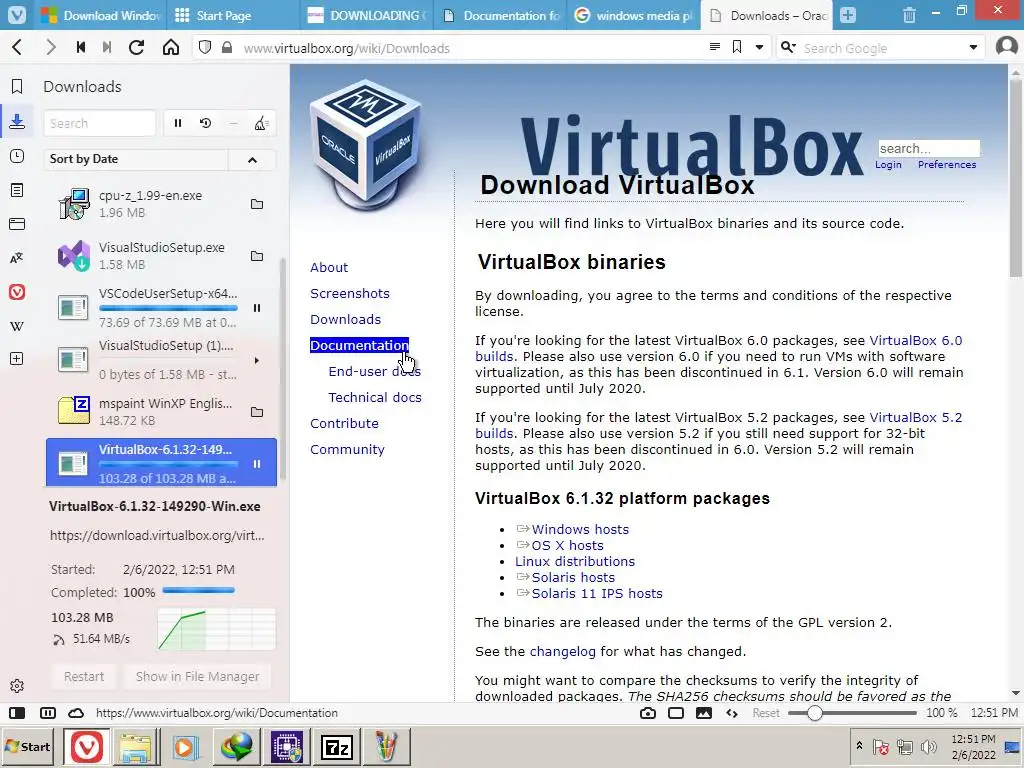Open the Technical docs link
The image size is (1024, 768).
375,397
